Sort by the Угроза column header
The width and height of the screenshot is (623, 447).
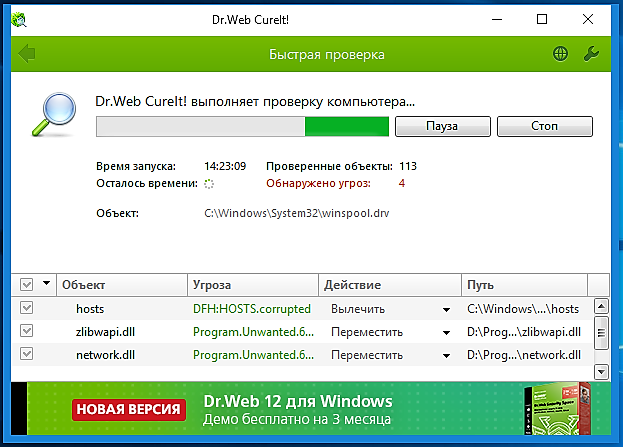point(253,285)
